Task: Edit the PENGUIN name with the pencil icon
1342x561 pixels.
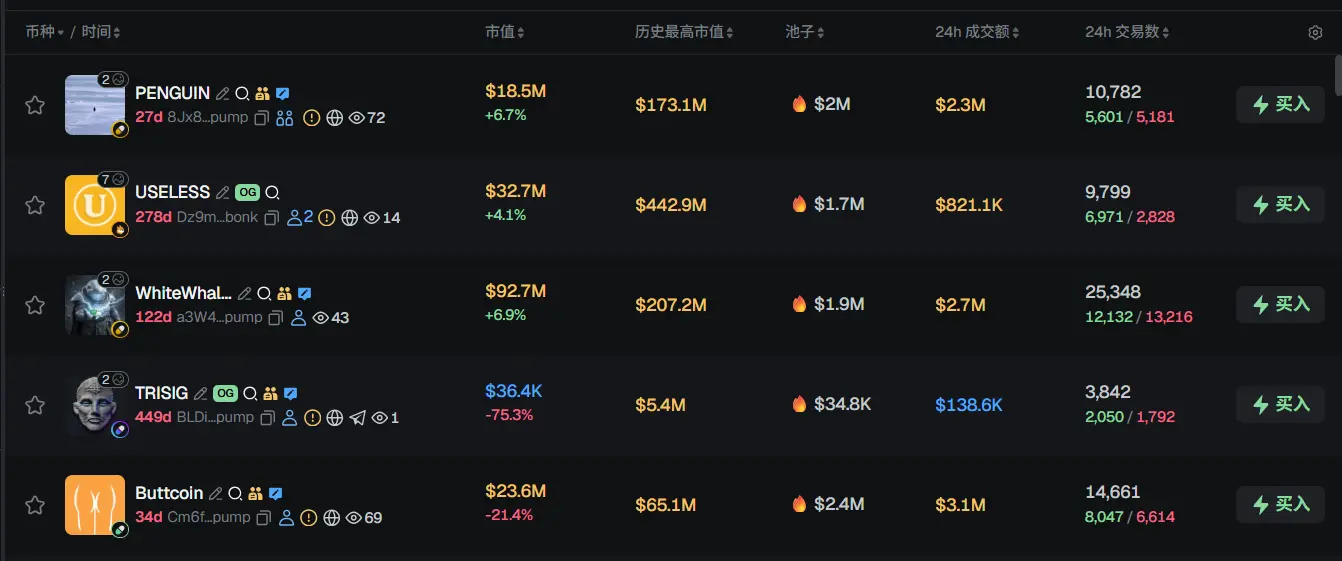Action: point(222,94)
